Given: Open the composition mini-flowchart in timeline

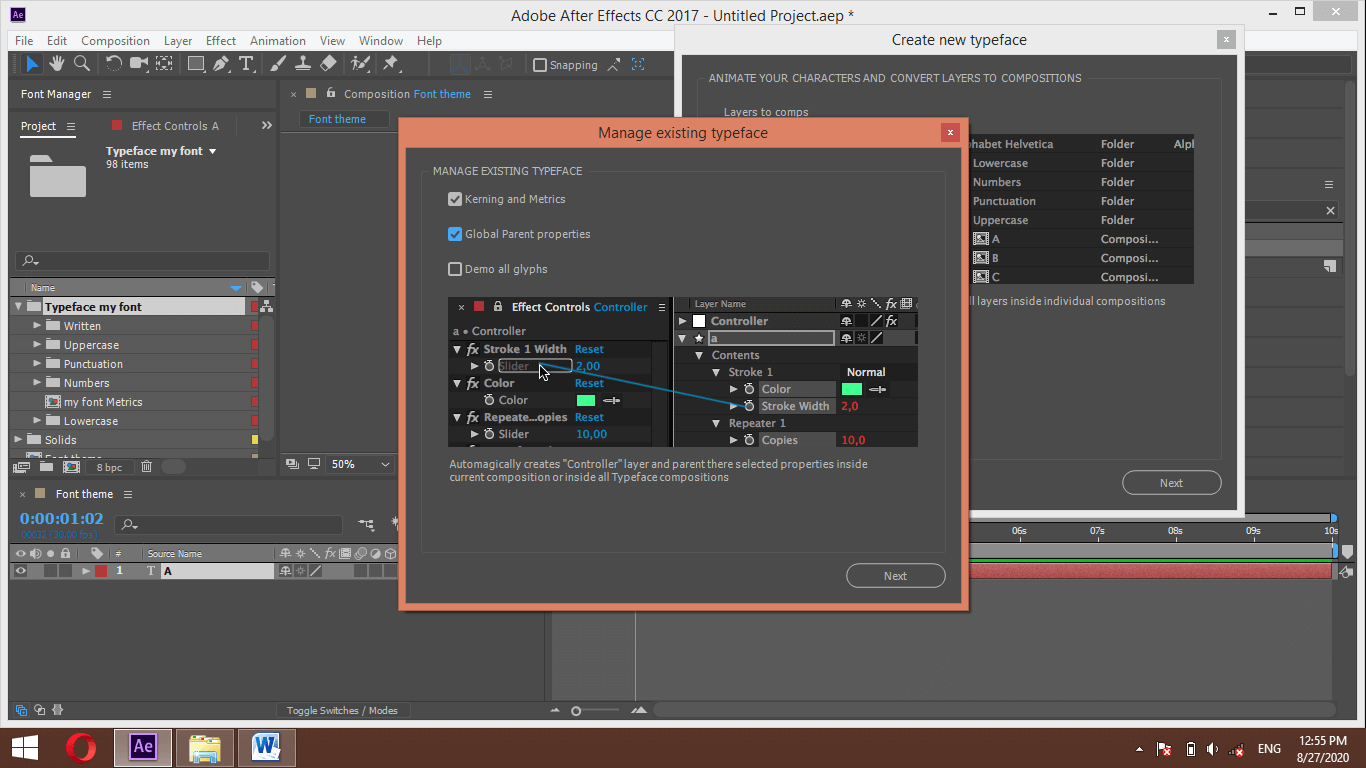Looking at the screenshot, I should click(367, 524).
